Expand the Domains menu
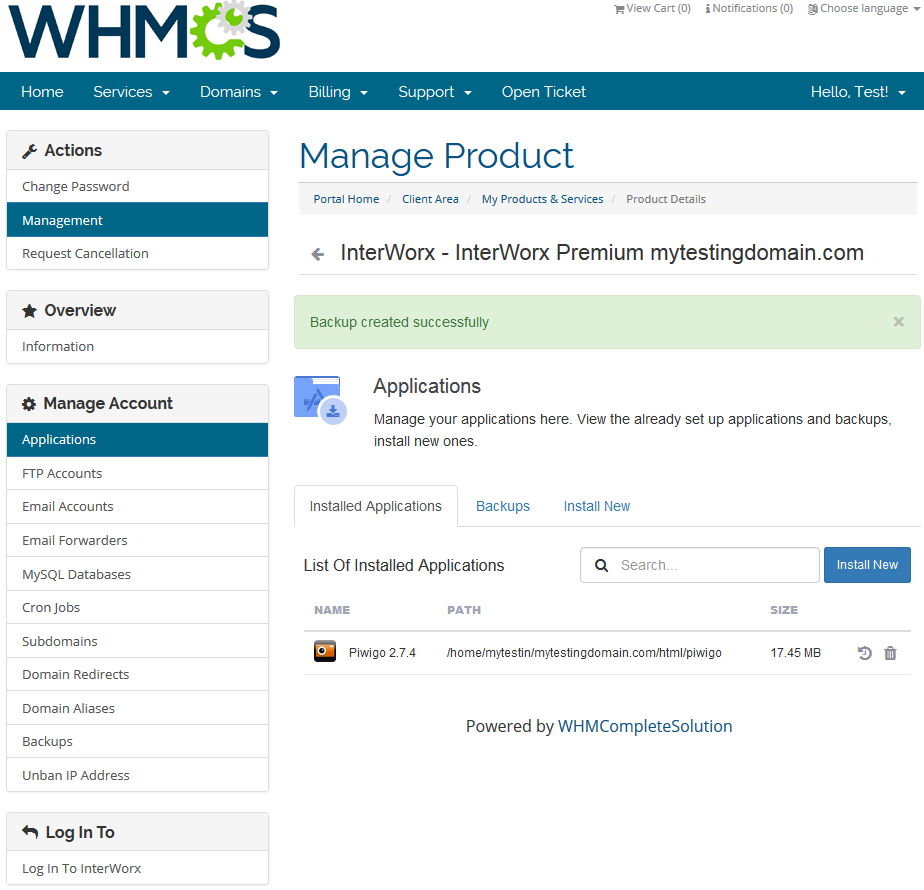The height and width of the screenshot is (890, 924). (x=239, y=92)
